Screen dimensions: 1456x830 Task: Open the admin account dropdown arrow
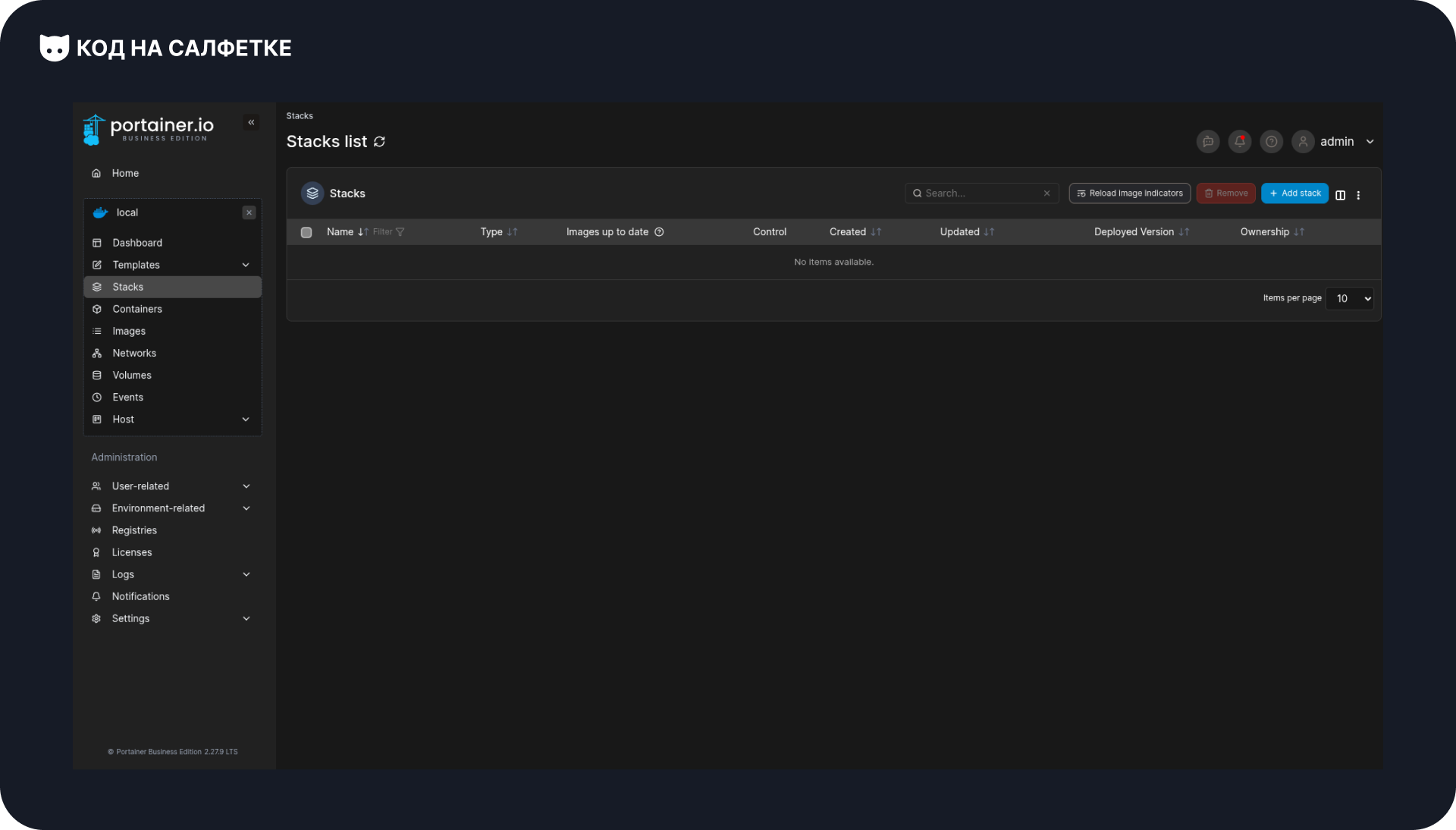1370,142
